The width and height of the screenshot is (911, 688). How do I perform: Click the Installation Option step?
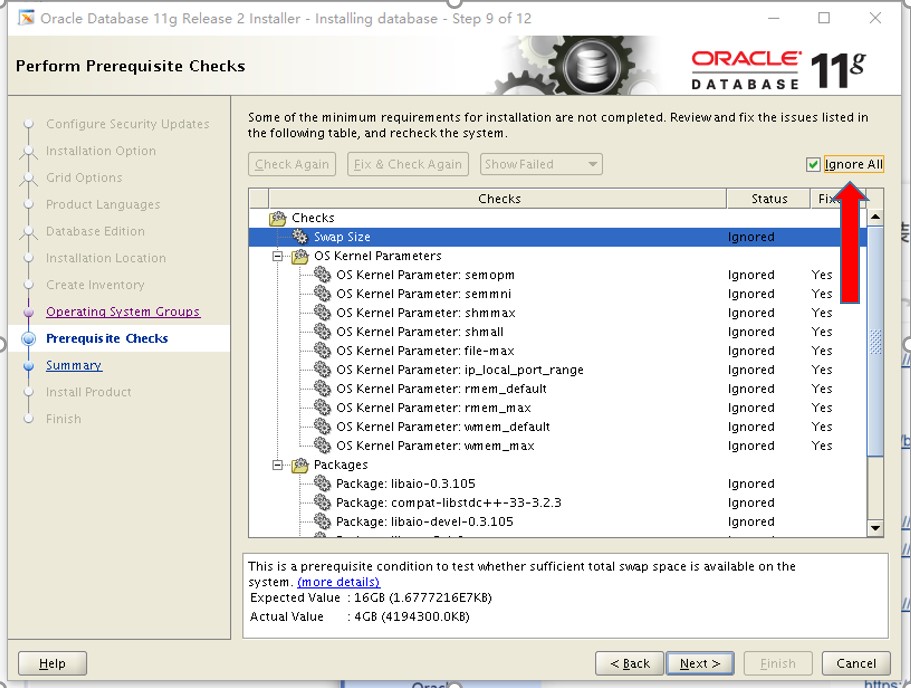(x=101, y=150)
